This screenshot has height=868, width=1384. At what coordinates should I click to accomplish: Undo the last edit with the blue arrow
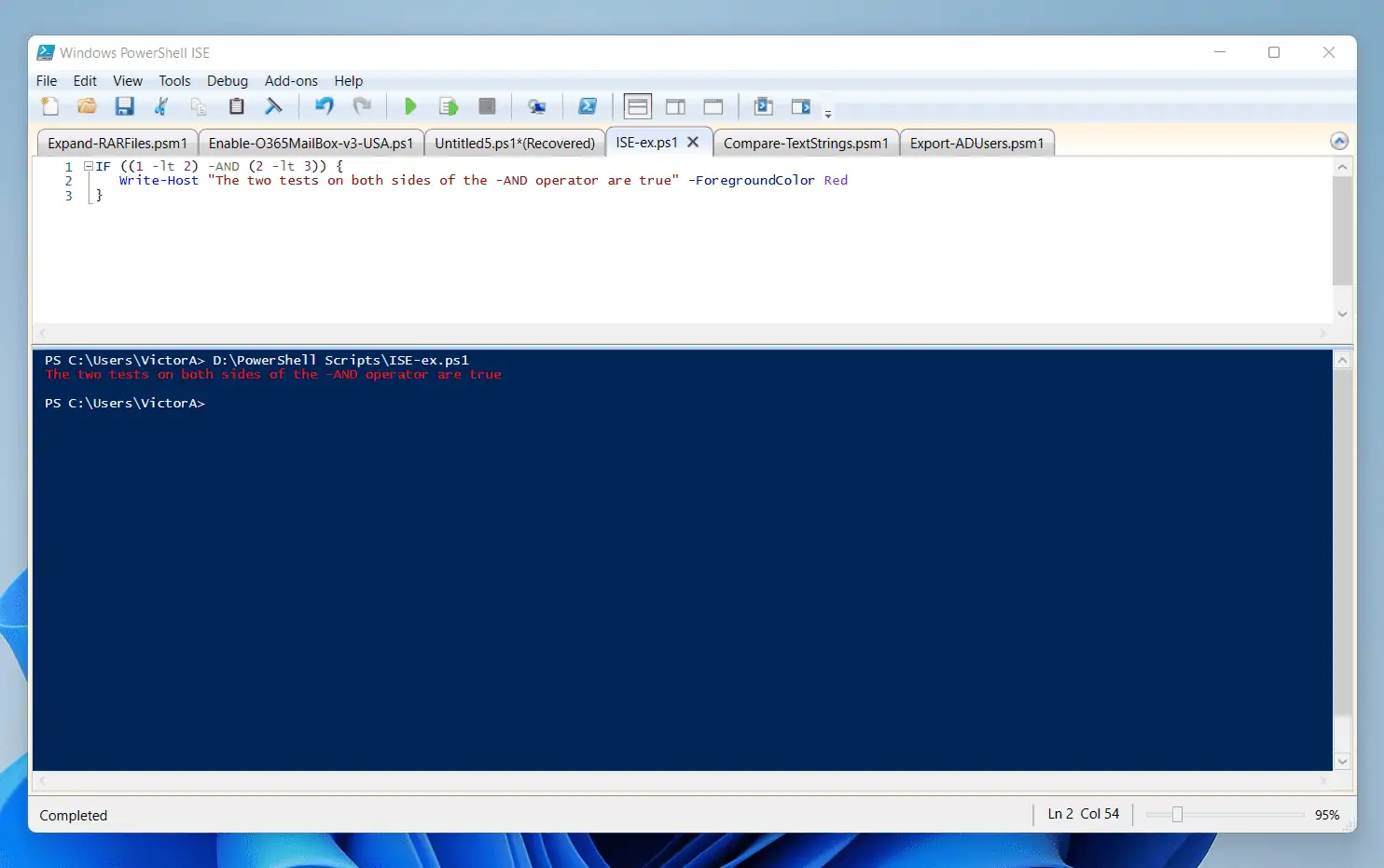[x=324, y=106]
